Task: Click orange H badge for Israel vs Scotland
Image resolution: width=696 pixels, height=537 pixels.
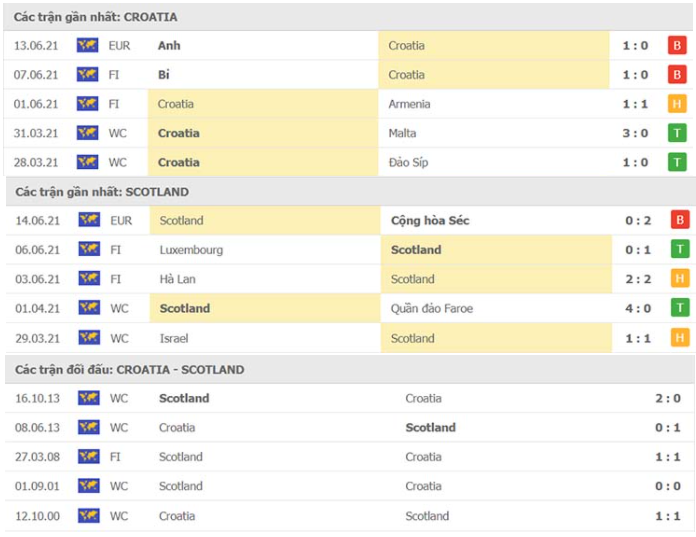Action: pyautogui.click(x=677, y=338)
